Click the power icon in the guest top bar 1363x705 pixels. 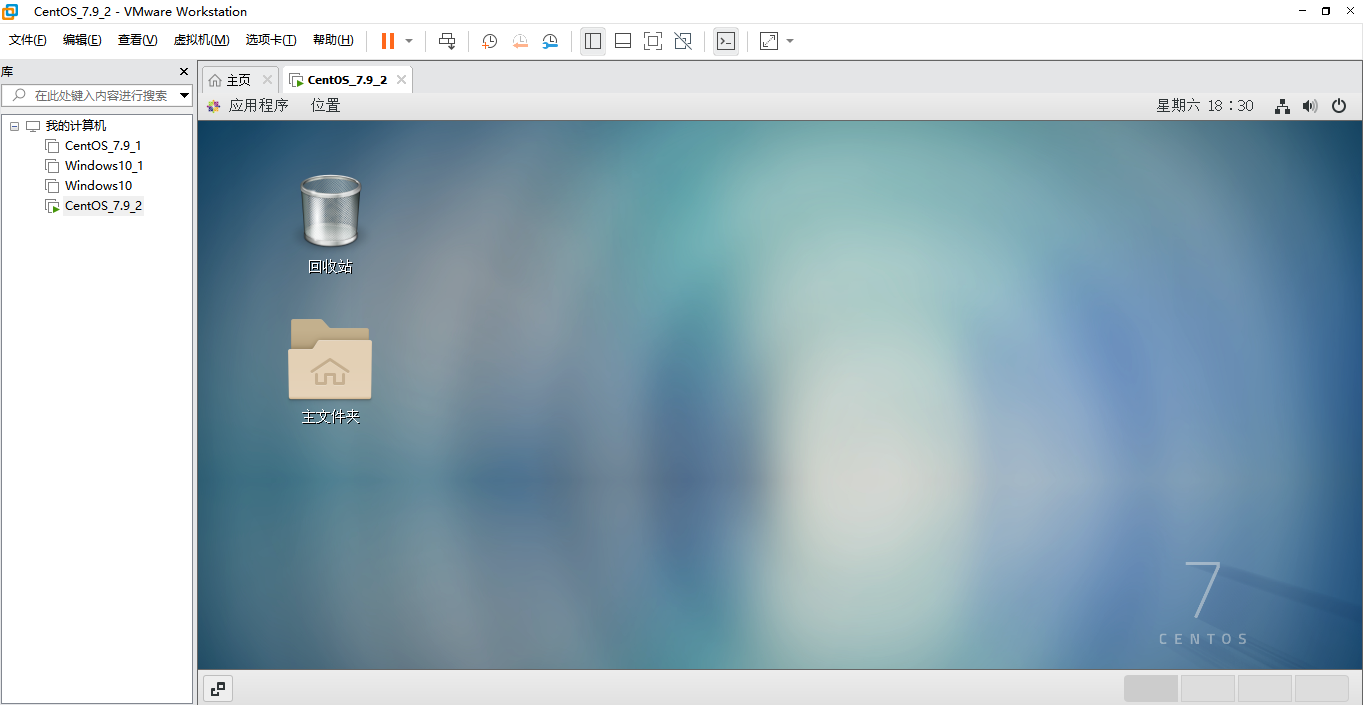(x=1339, y=105)
